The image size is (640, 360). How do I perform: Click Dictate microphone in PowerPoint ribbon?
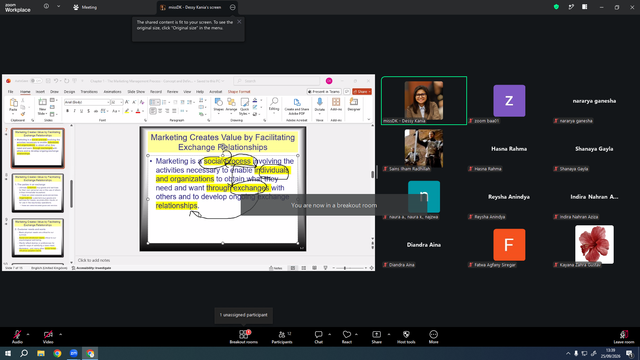click(x=320, y=104)
